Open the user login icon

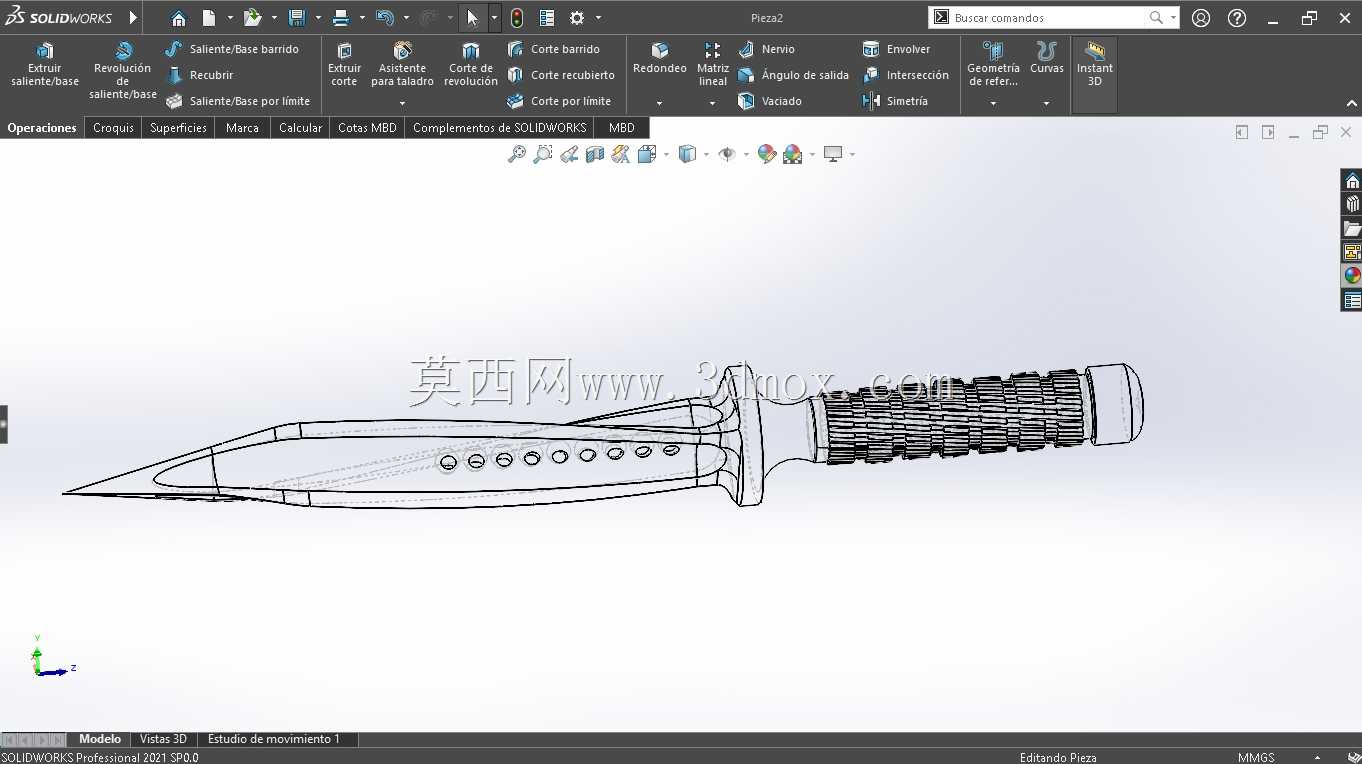click(x=1201, y=18)
